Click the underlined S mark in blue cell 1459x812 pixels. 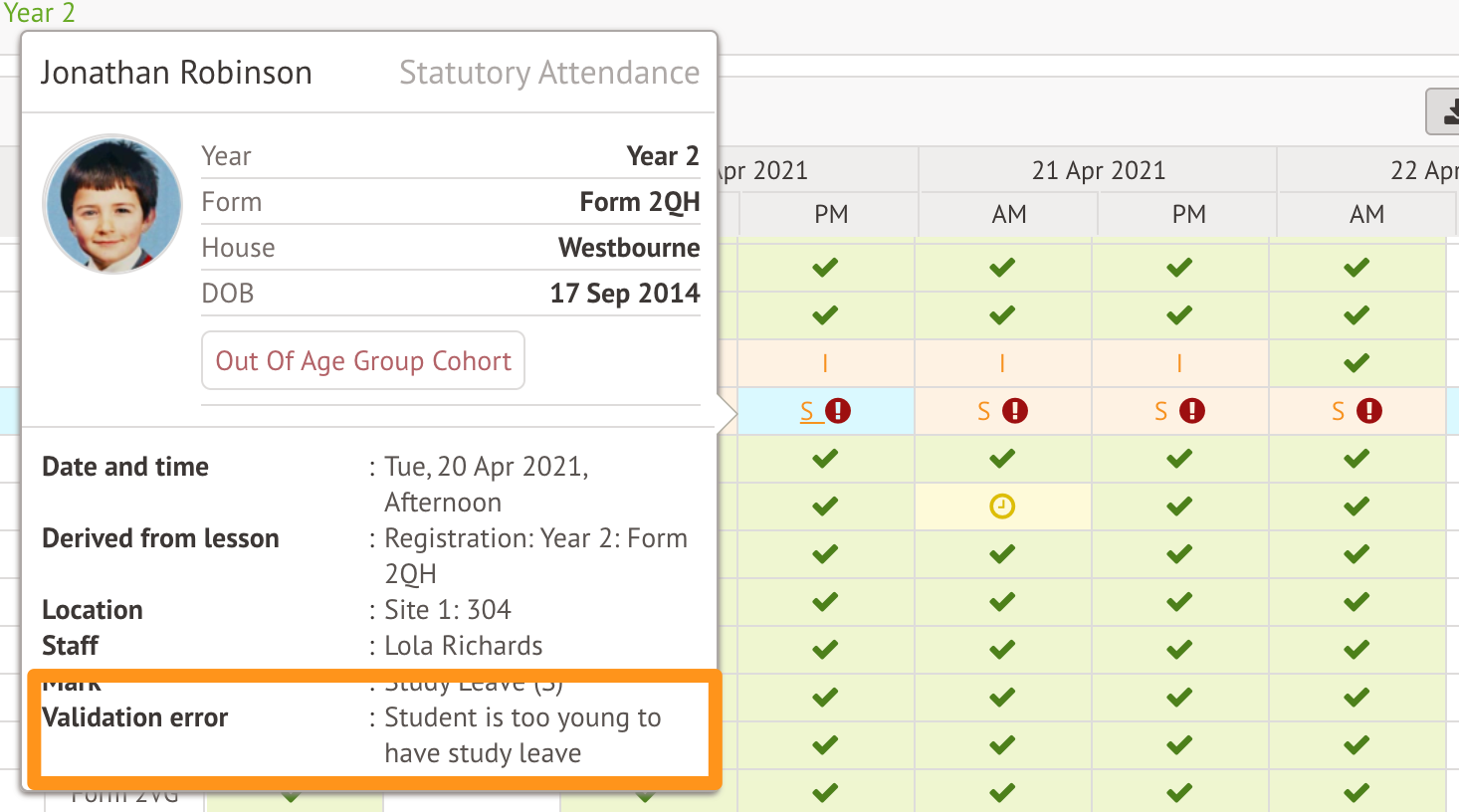tap(808, 411)
